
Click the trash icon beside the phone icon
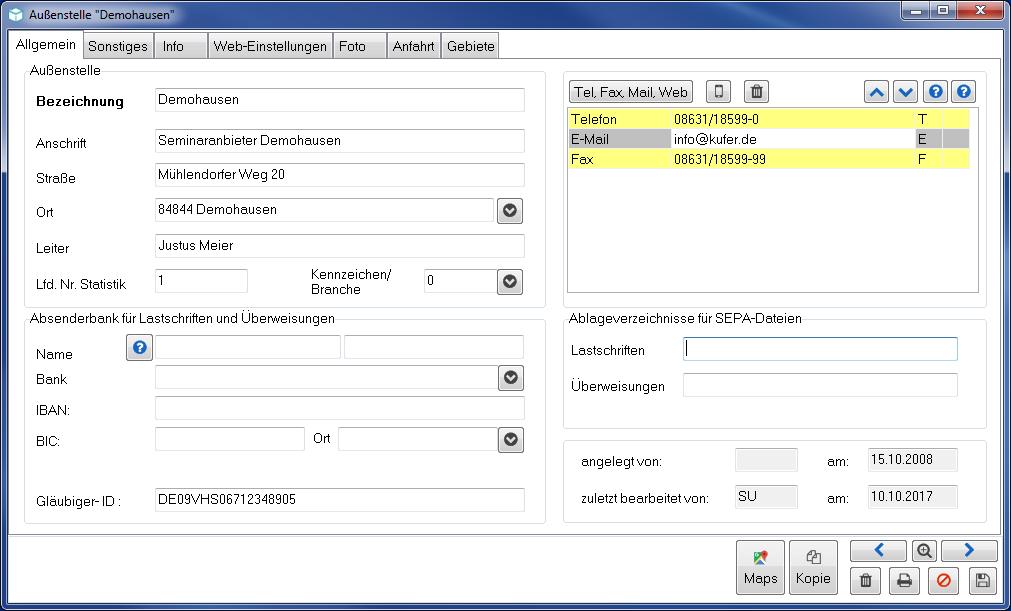757,92
